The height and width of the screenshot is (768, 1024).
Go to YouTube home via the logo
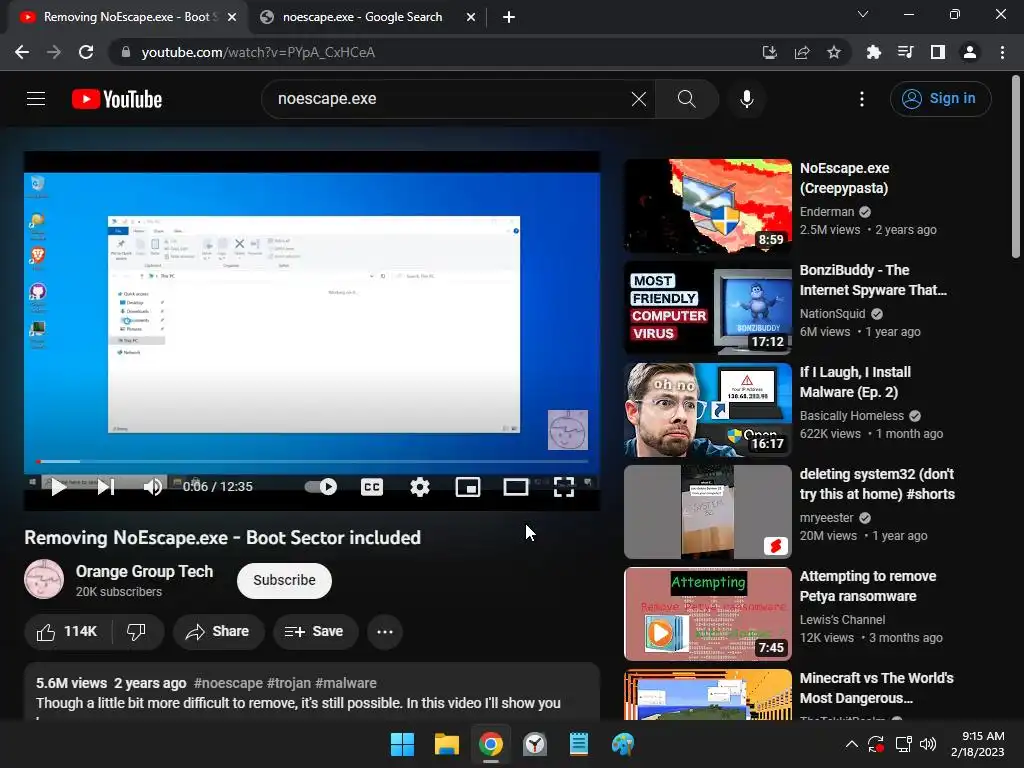pos(117,99)
